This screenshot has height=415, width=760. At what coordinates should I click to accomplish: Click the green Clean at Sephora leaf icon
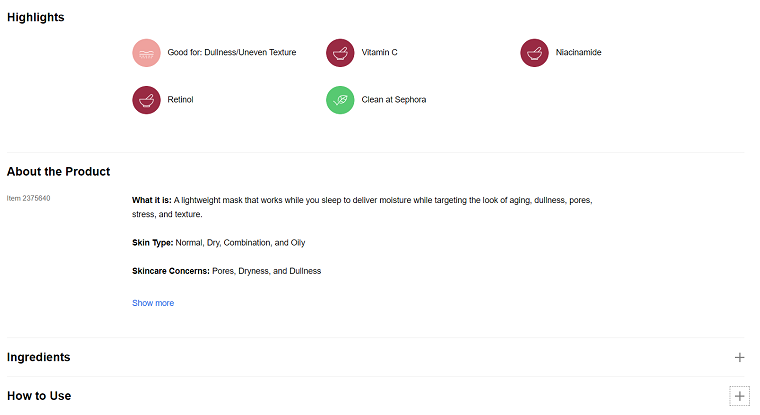[x=340, y=100]
